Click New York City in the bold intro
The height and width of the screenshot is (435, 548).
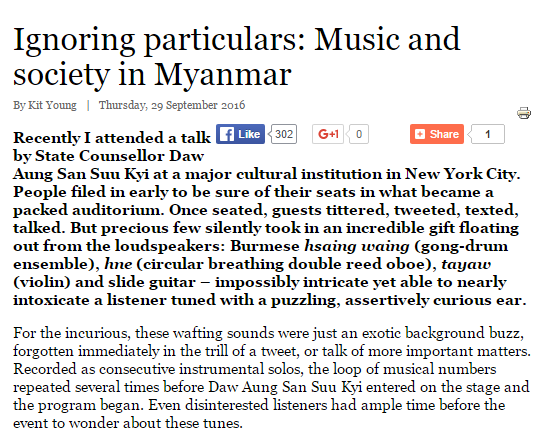[x=460, y=174]
